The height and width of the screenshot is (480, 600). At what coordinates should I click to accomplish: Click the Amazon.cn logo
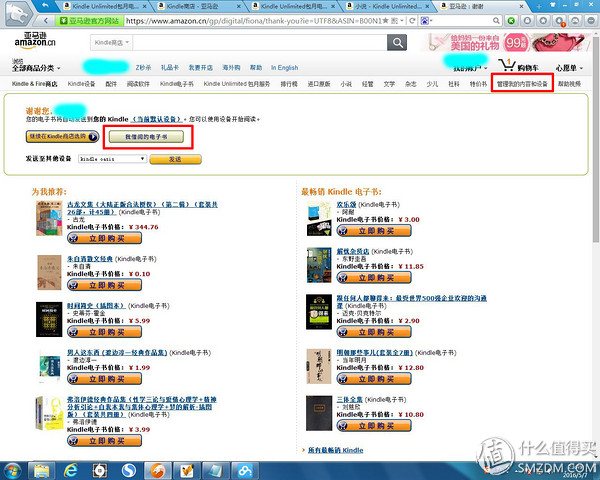[x=35, y=40]
